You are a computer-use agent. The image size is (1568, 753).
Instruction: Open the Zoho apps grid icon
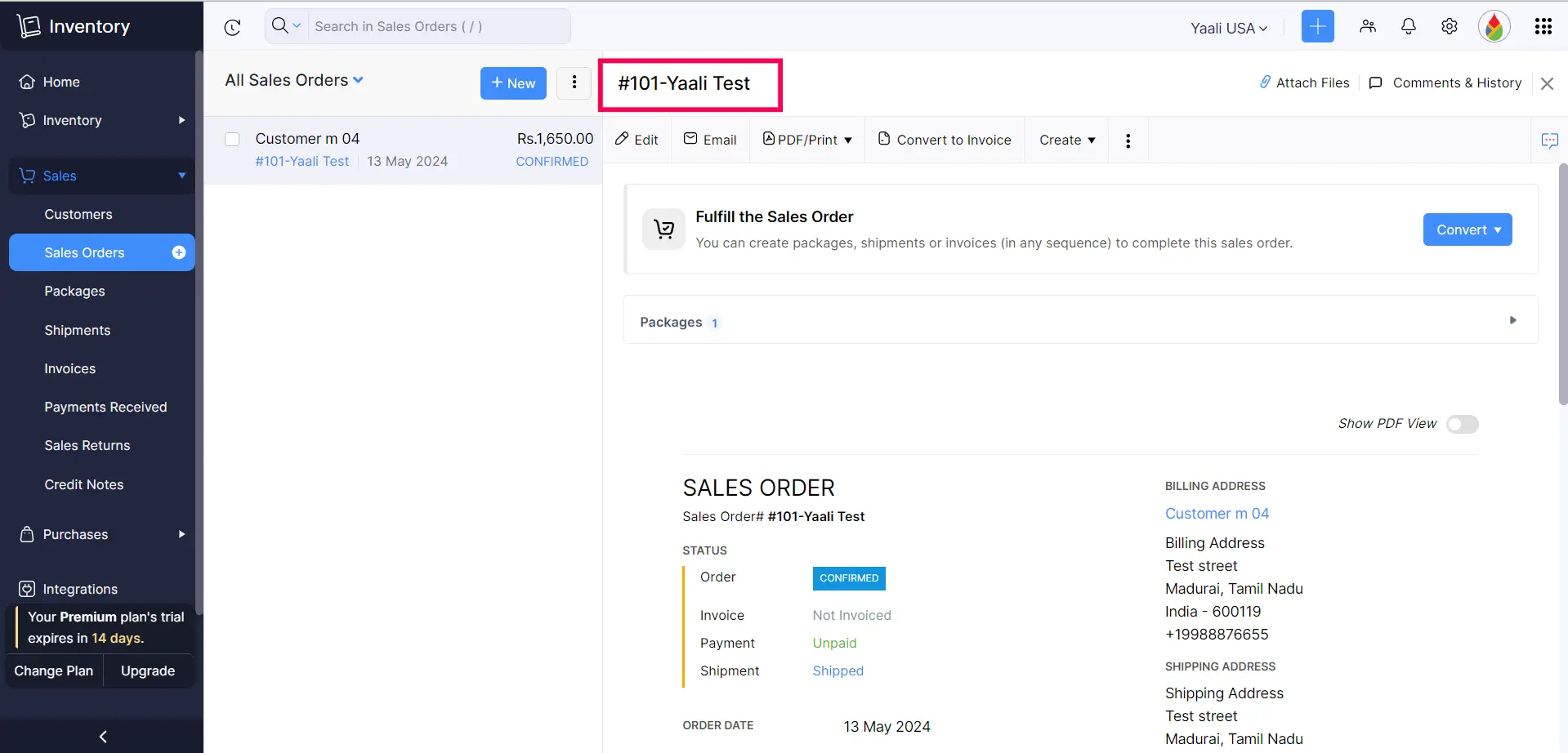click(x=1543, y=26)
